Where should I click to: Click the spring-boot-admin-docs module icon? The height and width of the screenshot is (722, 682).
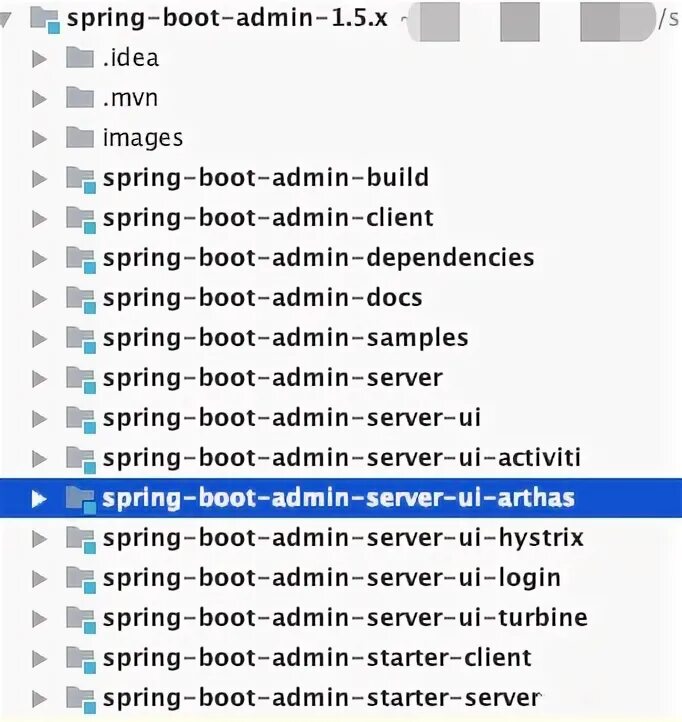[80, 299]
